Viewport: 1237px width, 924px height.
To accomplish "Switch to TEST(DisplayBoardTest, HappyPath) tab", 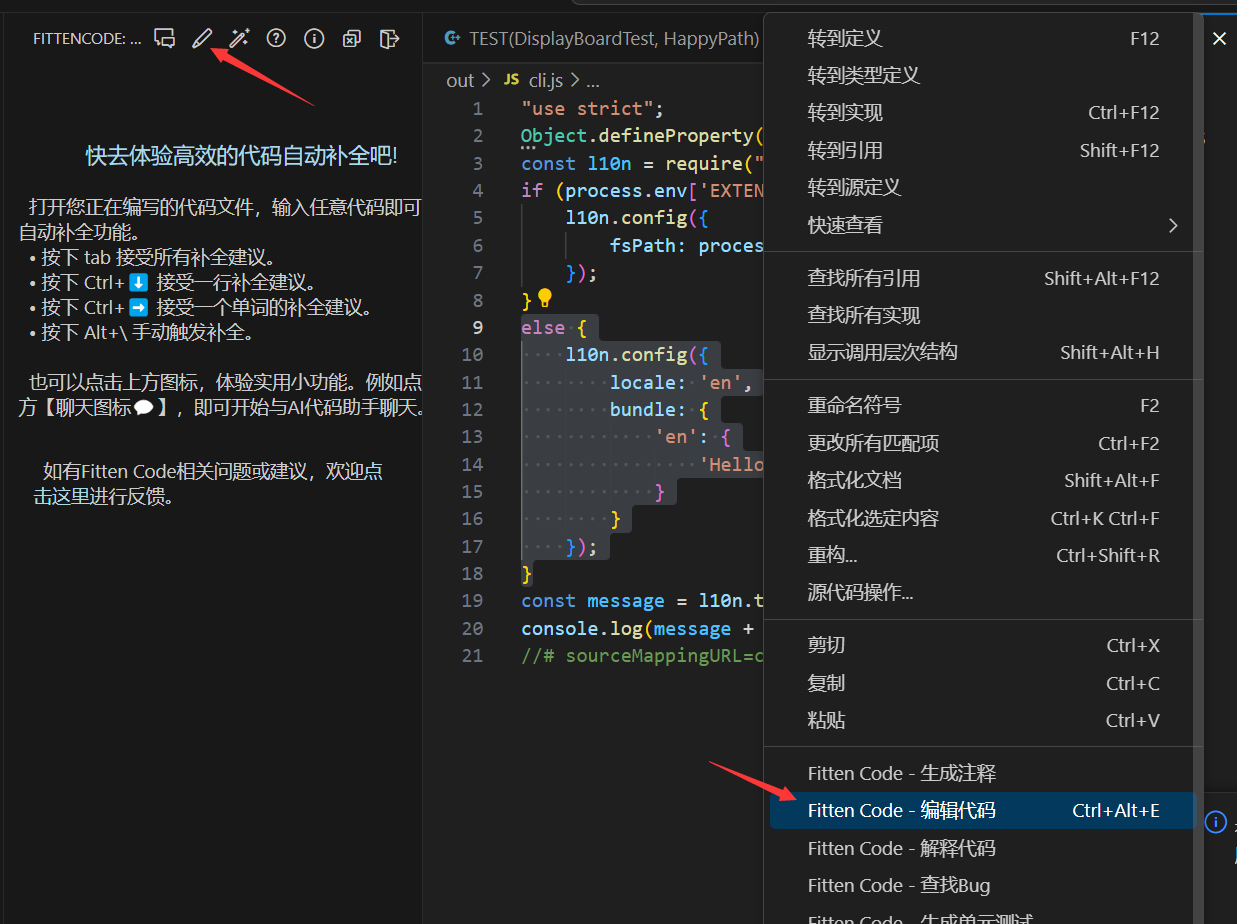I will pos(602,39).
